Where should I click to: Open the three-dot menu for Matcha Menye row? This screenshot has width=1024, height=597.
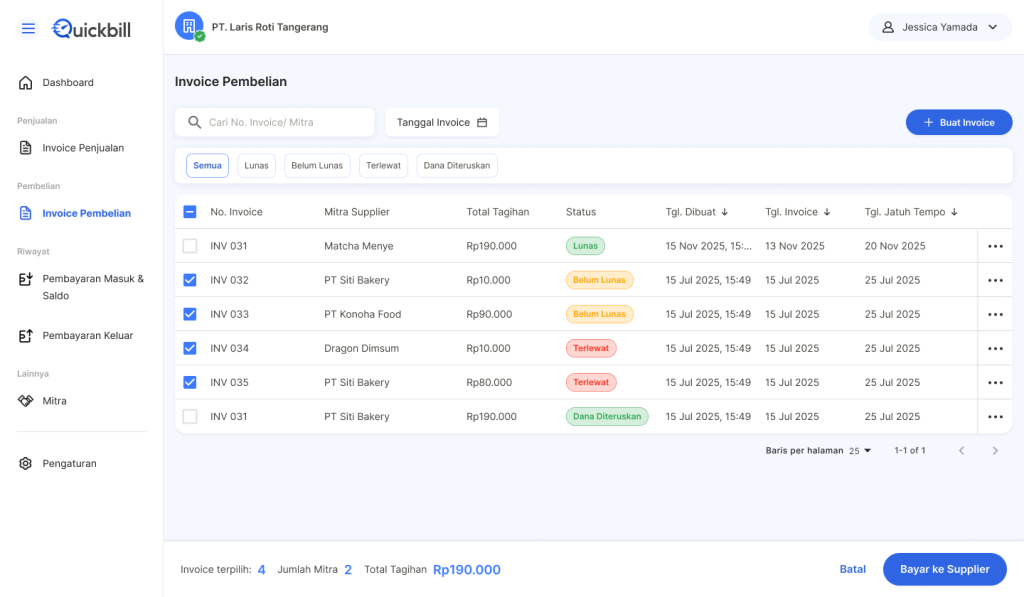click(x=994, y=247)
